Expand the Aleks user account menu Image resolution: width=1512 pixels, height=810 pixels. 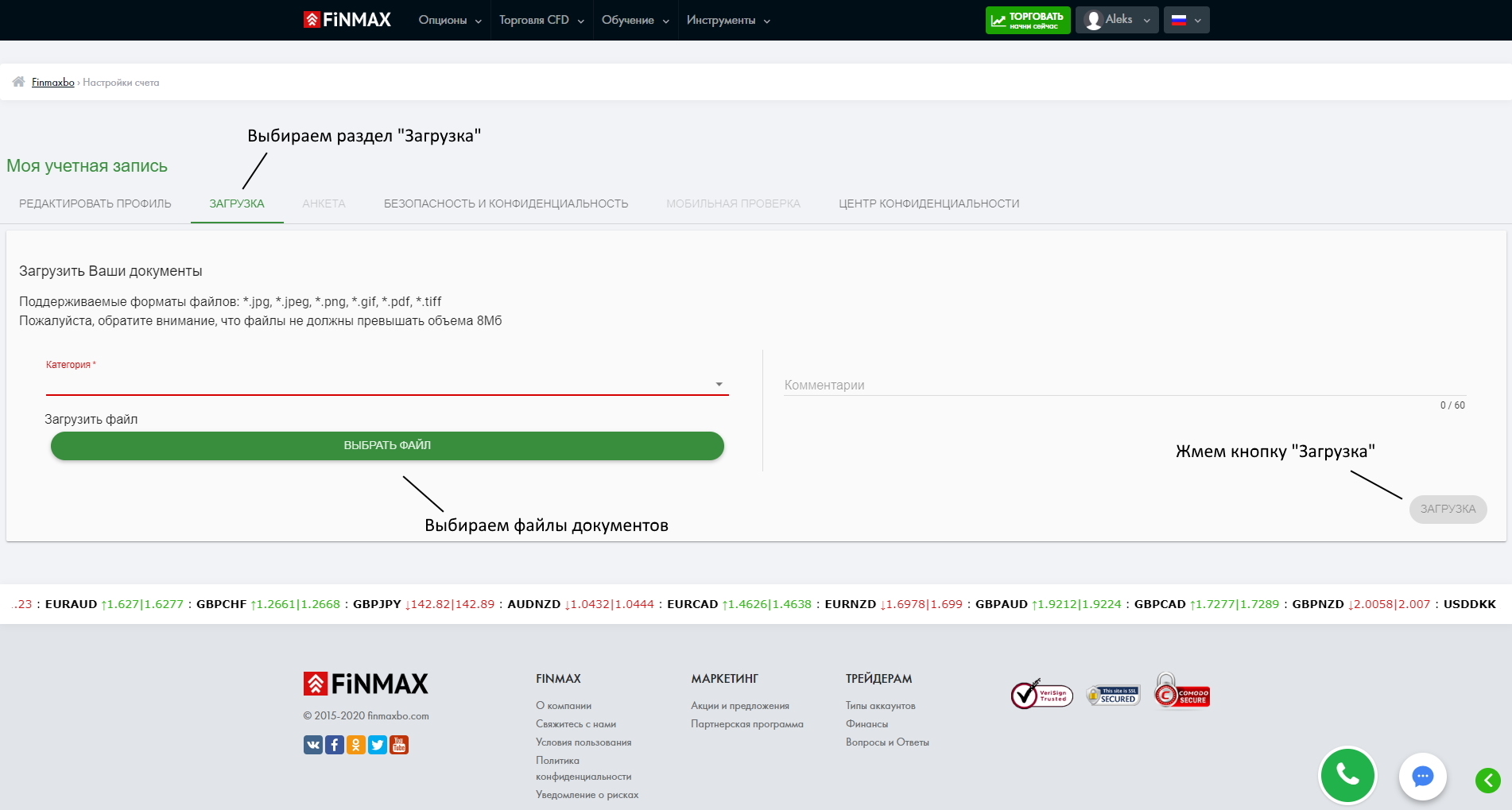[1117, 20]
